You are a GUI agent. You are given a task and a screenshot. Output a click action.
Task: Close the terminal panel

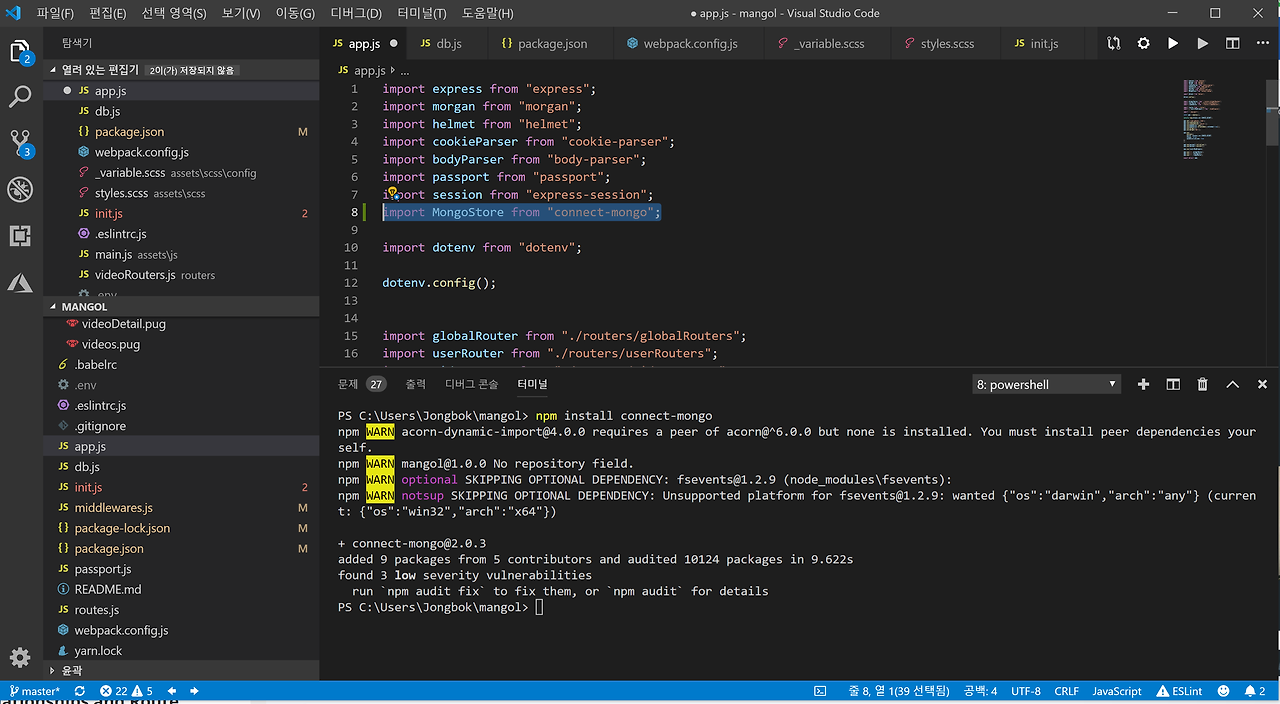(x=1263, y=384)
